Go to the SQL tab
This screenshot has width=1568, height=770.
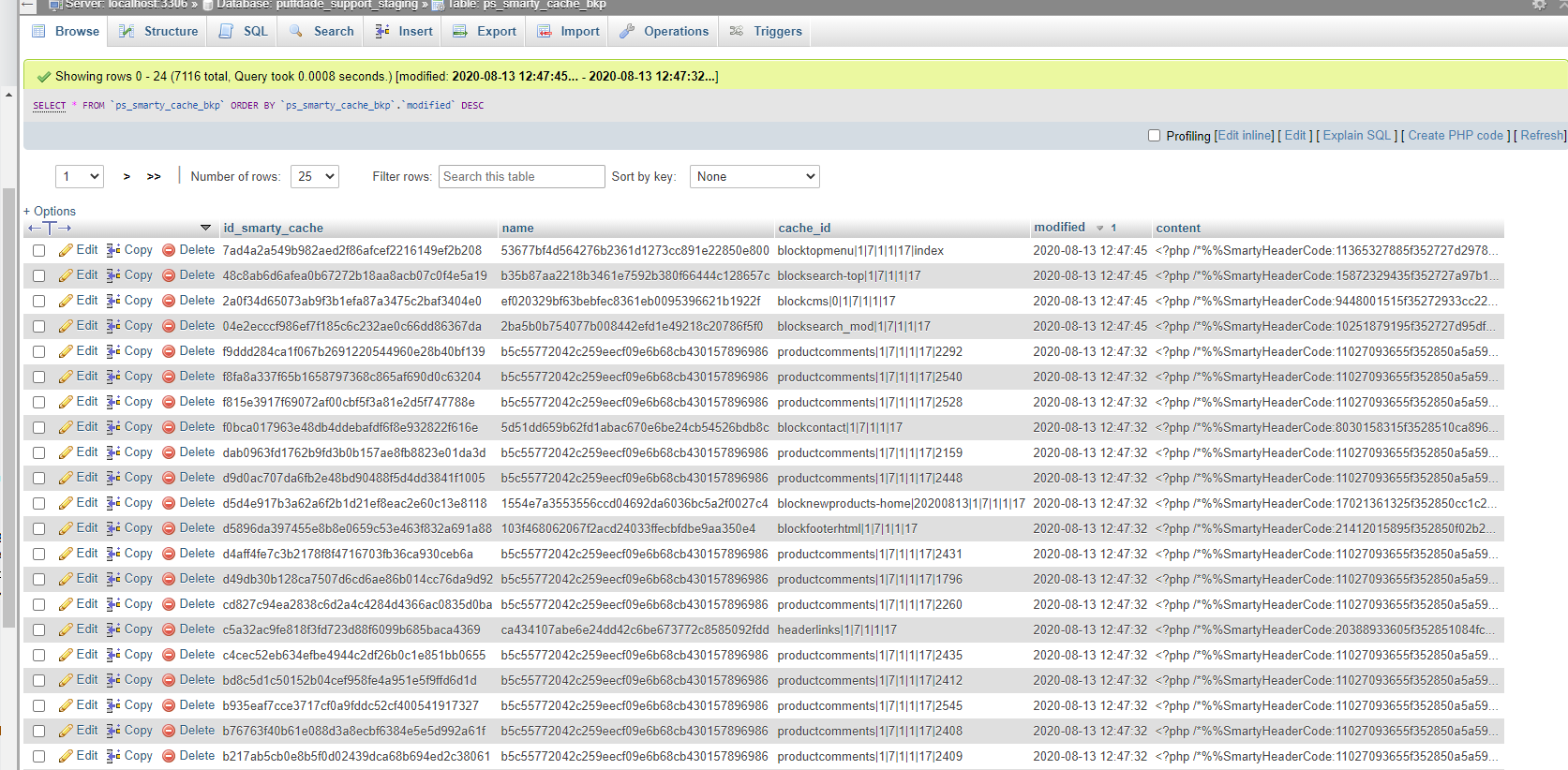pos(244,31)
